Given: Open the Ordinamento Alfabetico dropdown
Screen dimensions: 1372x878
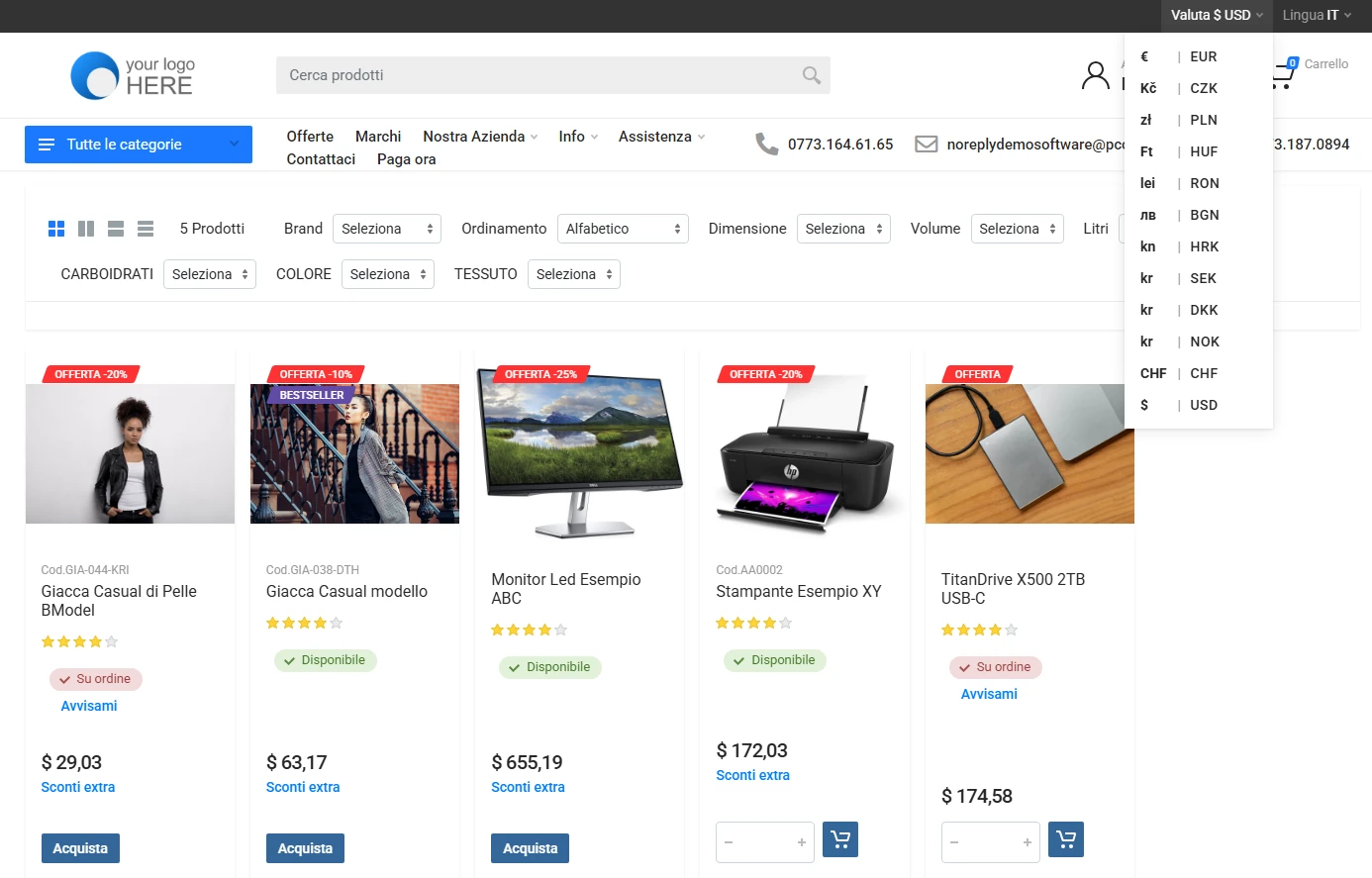Looking at the screenshot, I should [624, 229].
